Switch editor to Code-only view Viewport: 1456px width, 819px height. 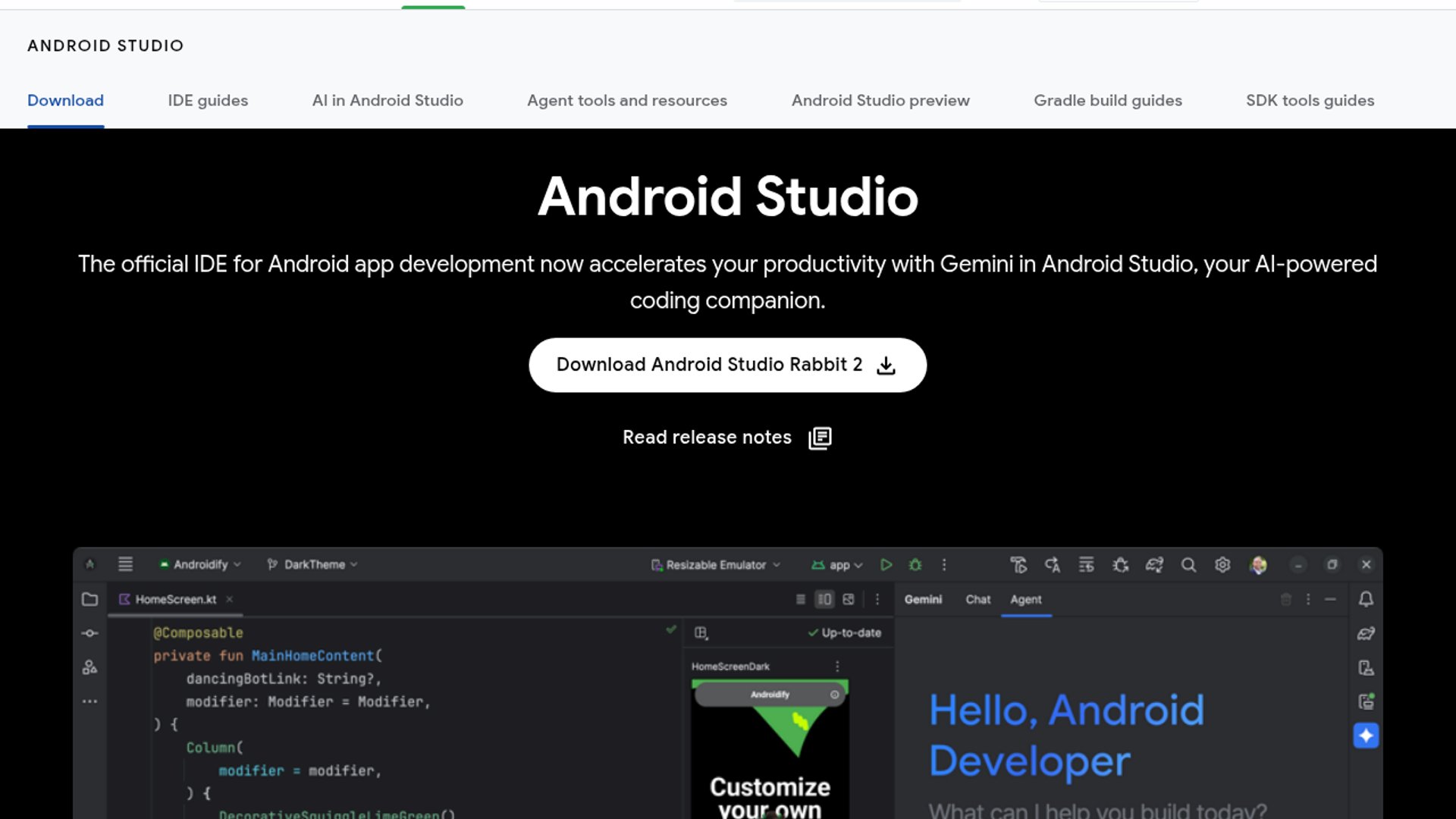point(801,599)
